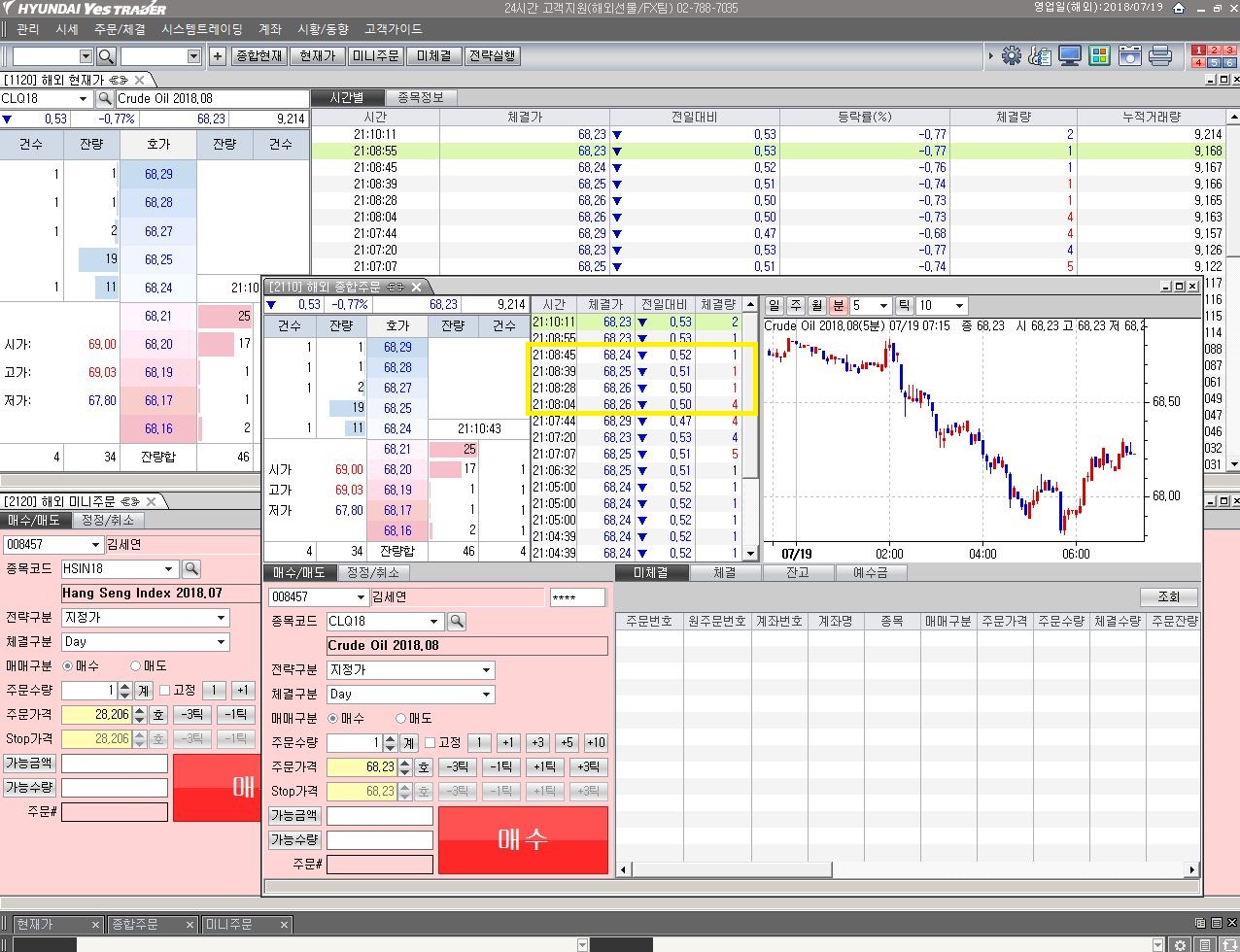Switch to screen page 5 in page selector
Viewport: 1240px width, 952px height.
tap(1213, 62)
